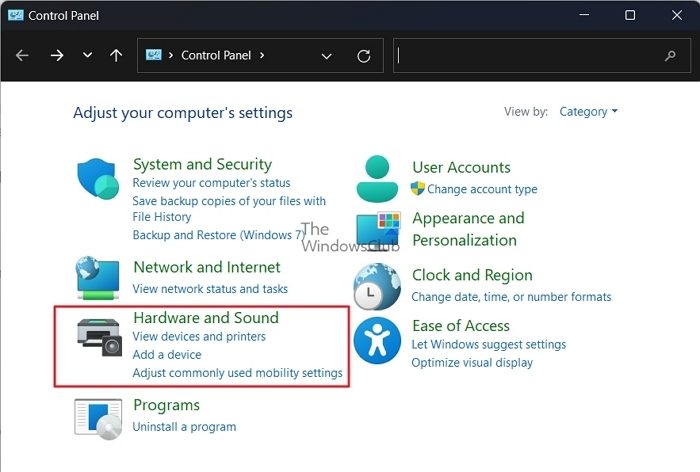Click View devices and printers
Image resolution: width=700 pixels, height=472 pixels.
199,336
